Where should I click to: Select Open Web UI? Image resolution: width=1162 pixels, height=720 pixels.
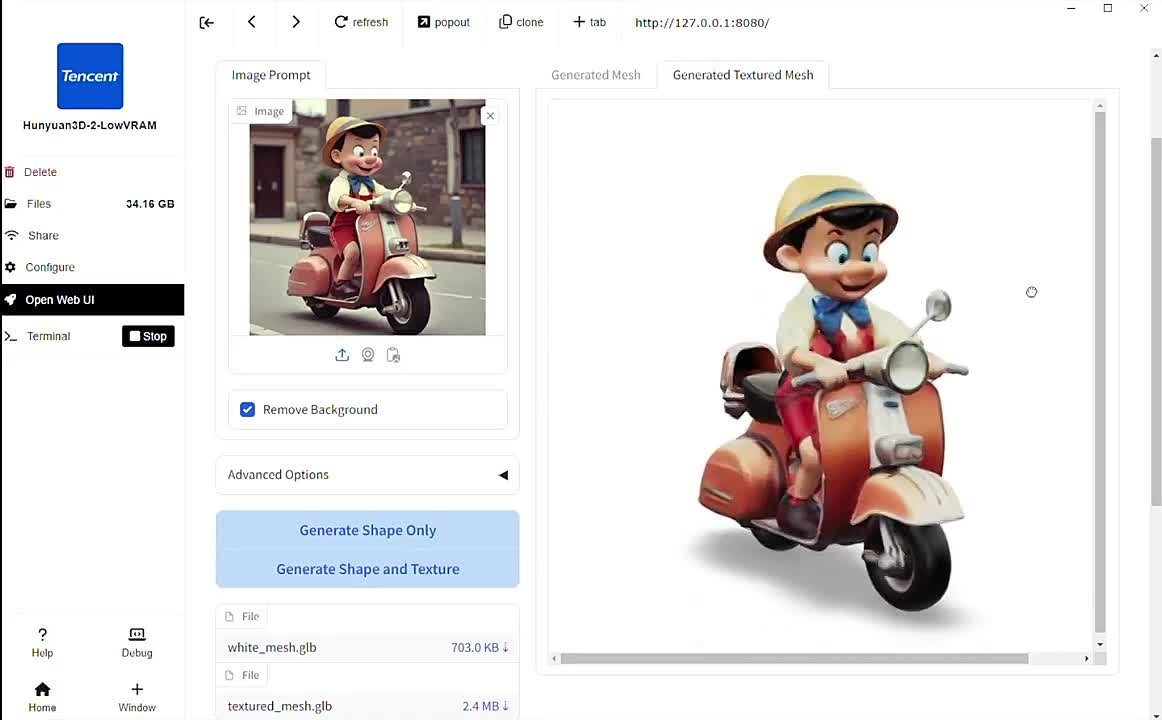(x=92, y=300)
